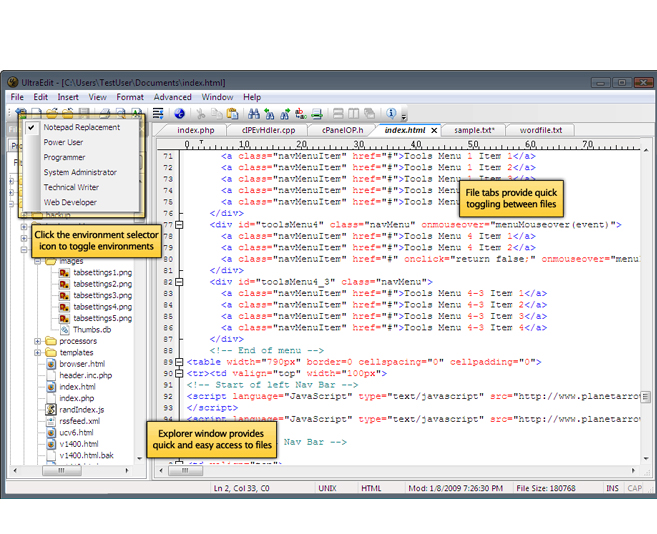Select Web Developer environment
657x534 pixels.
click(70, 202)
